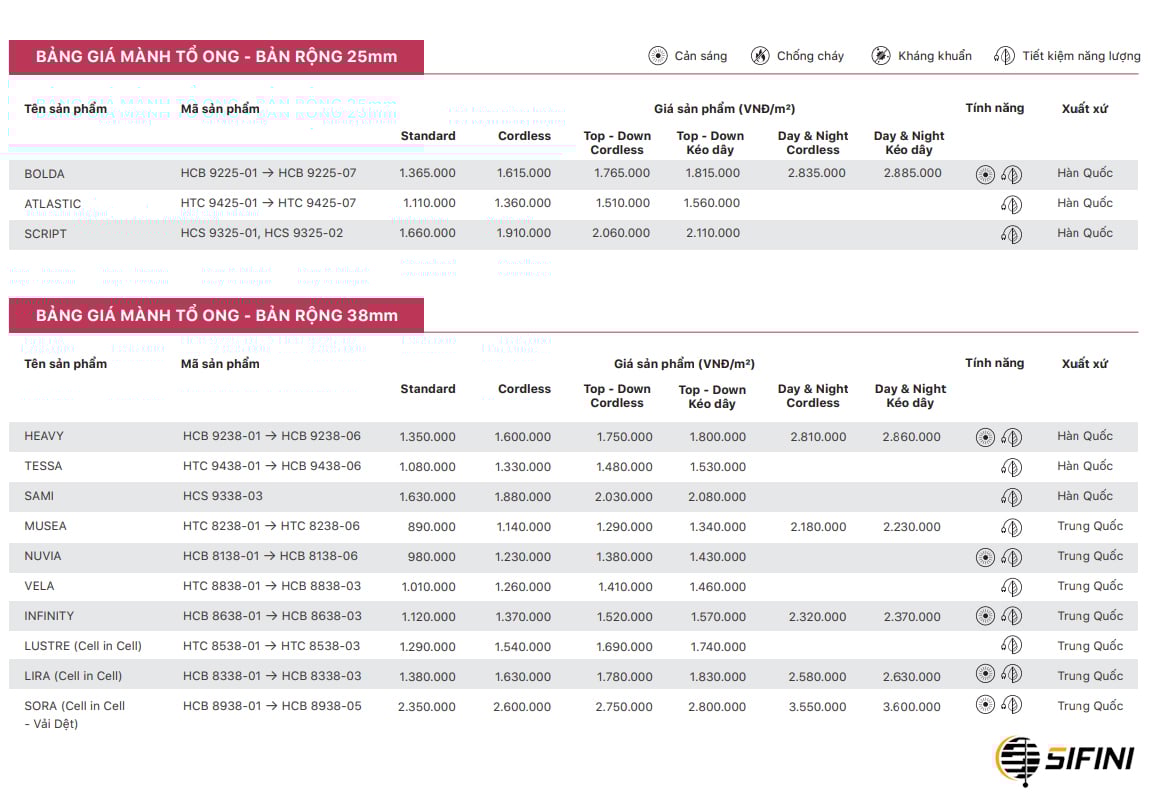Click the light-blocking icon in SORA row

click(x=985, y=706)
